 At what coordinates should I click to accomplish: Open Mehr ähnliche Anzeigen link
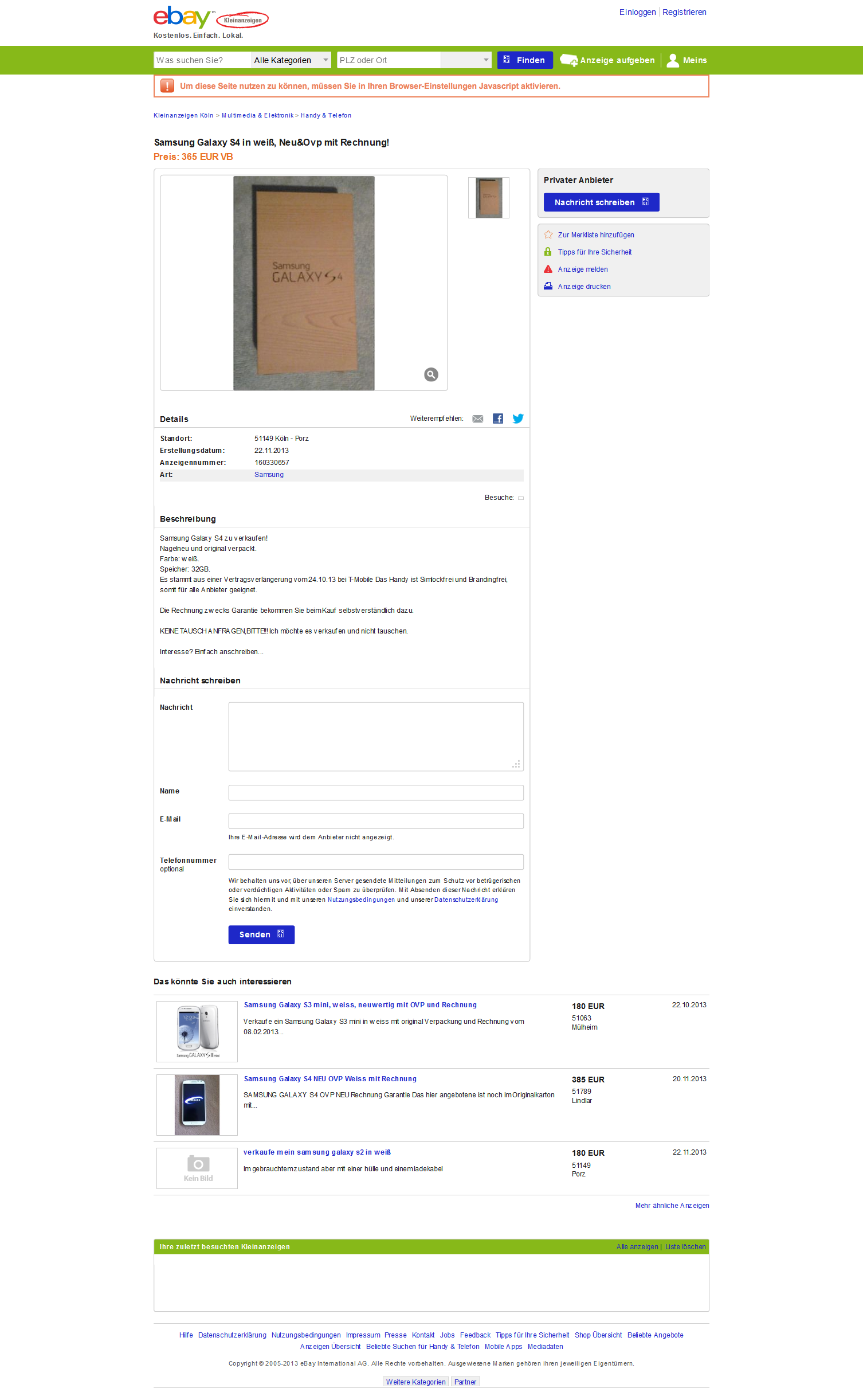tap(672, 1206)
